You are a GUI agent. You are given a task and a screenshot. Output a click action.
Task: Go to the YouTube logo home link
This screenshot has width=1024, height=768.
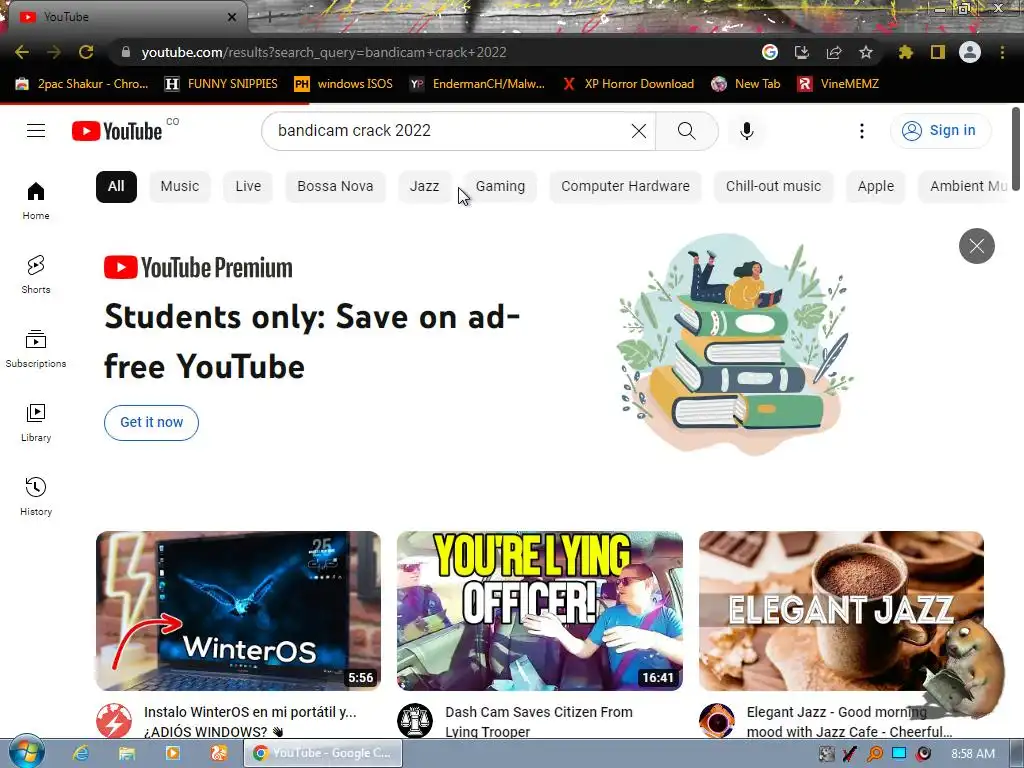[117, 131]
